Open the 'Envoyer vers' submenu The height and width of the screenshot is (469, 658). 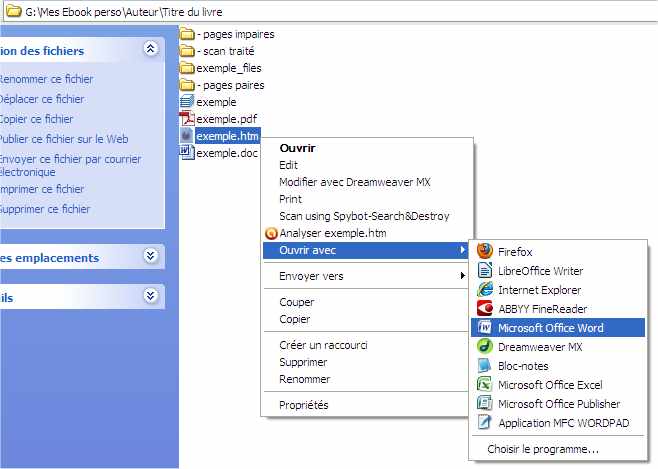[x=366, y=276]
